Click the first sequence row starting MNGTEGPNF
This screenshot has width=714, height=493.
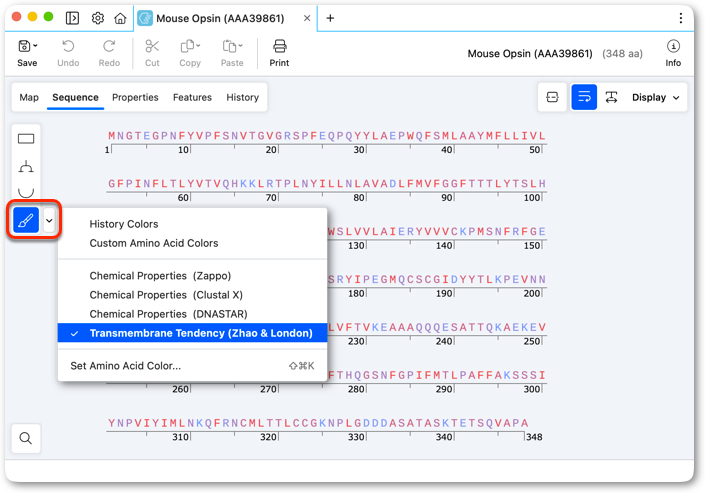pos(327,136)
